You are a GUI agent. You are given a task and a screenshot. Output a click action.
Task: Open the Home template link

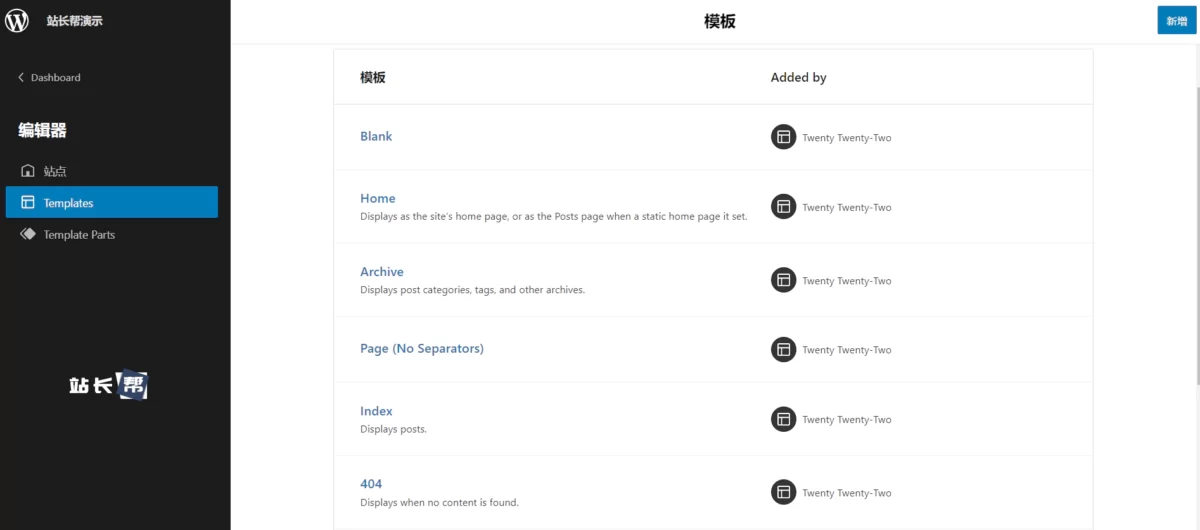click(x=378, y=198)
